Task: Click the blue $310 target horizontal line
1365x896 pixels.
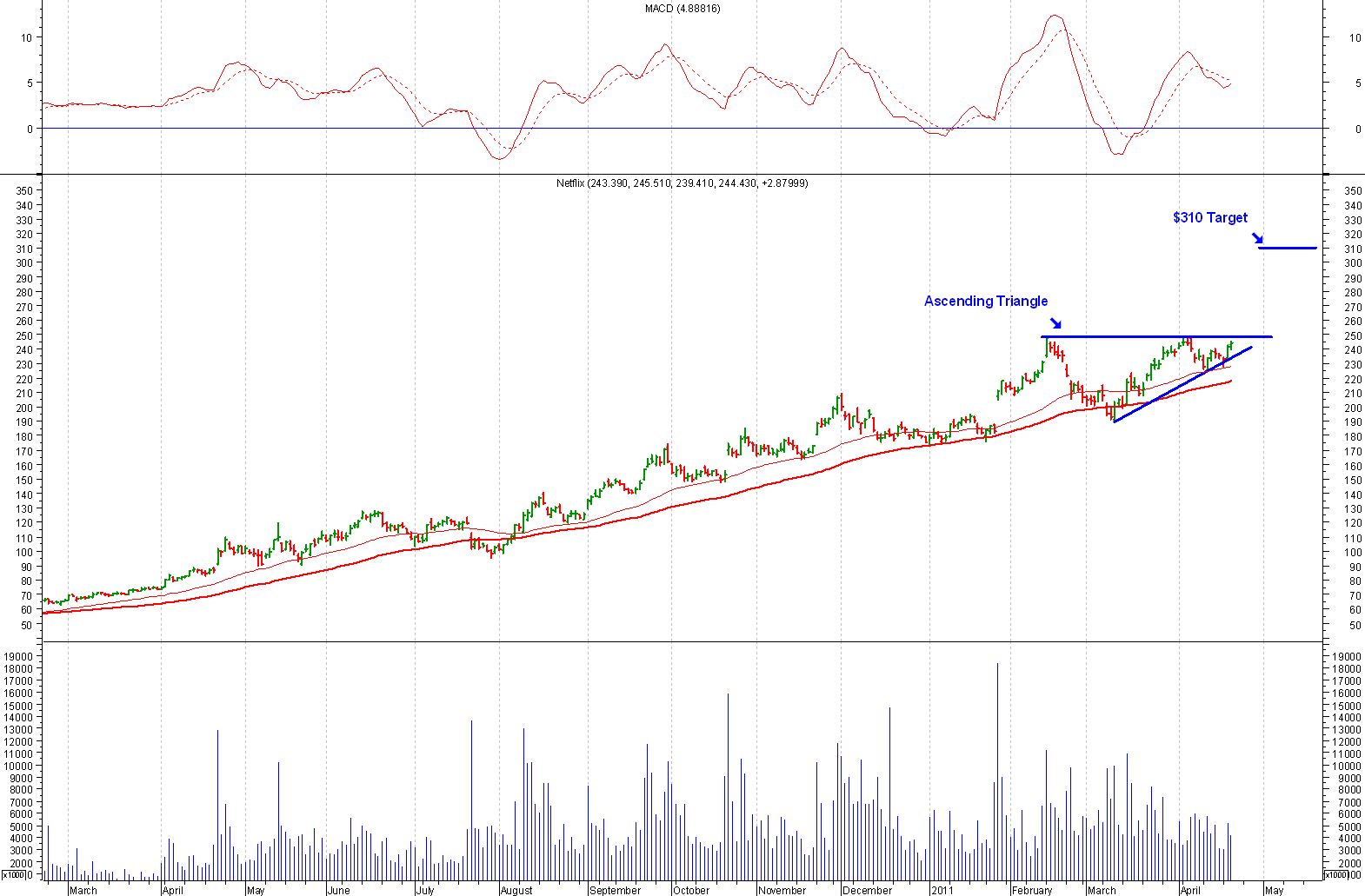Action: [x=1287, y=249]
